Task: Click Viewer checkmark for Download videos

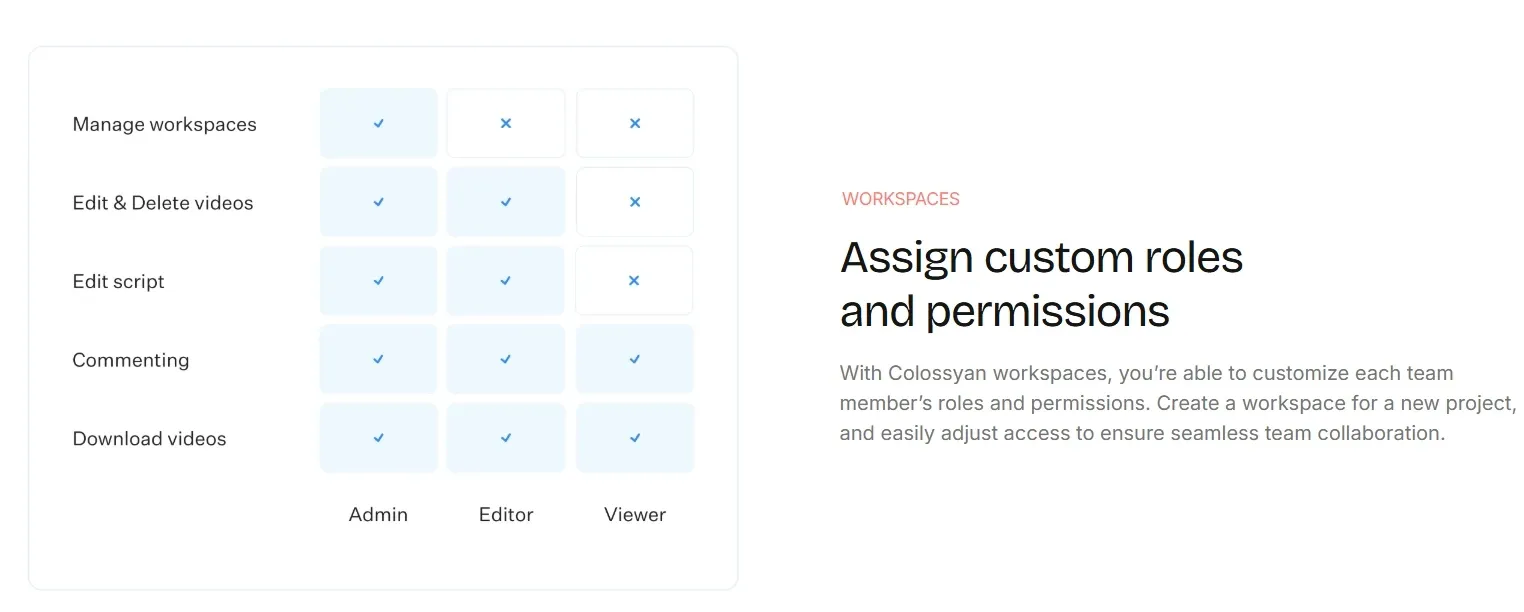Action: pyautogui.click(x=635, y=438)
